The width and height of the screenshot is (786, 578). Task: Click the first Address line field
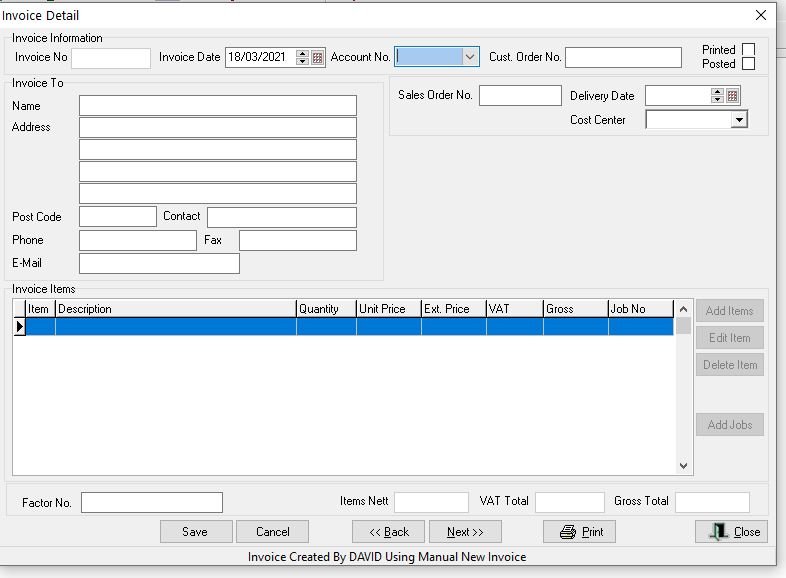(218, 127)
